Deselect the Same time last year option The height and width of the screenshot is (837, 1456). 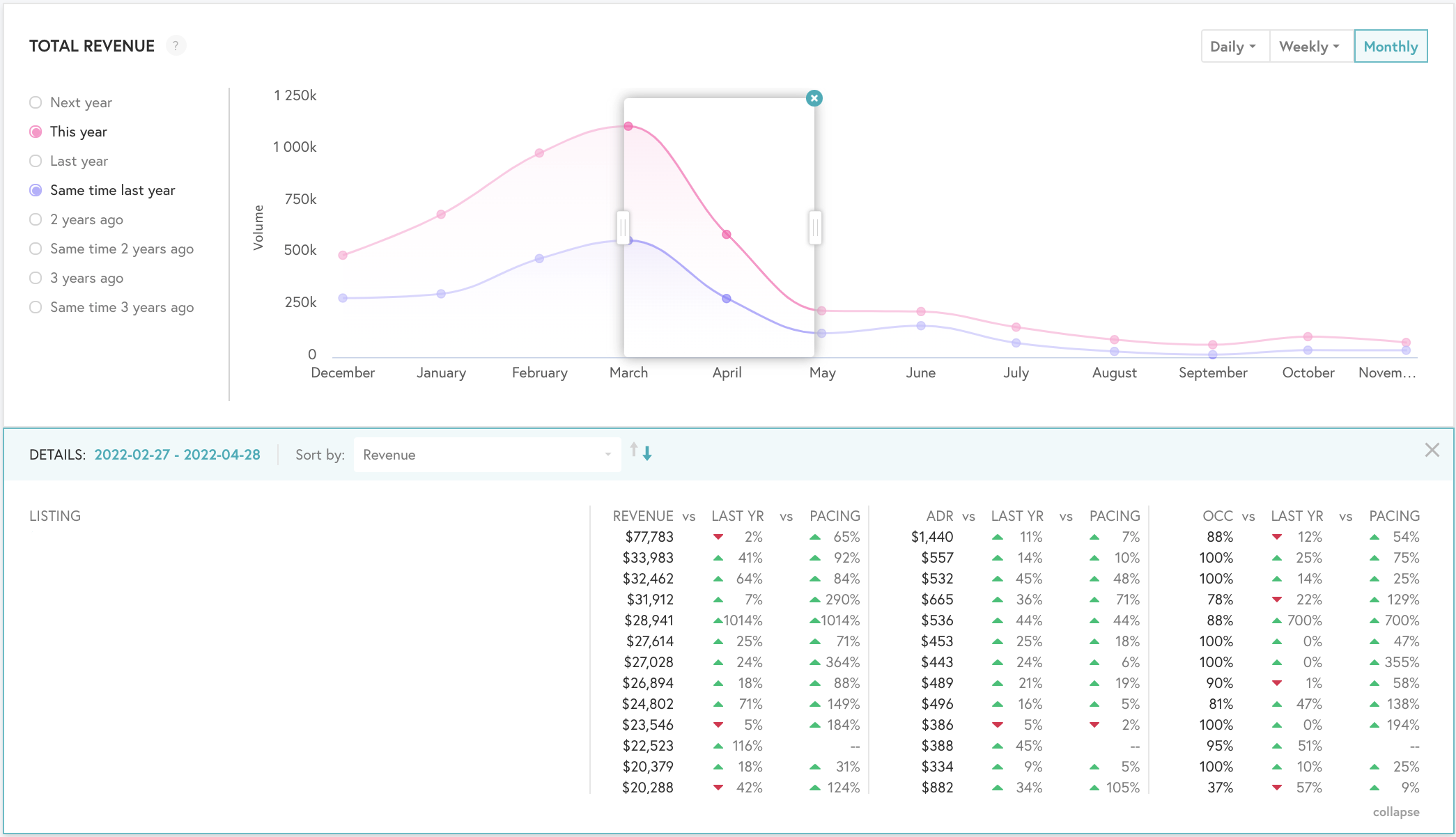(x=36, y=190)
